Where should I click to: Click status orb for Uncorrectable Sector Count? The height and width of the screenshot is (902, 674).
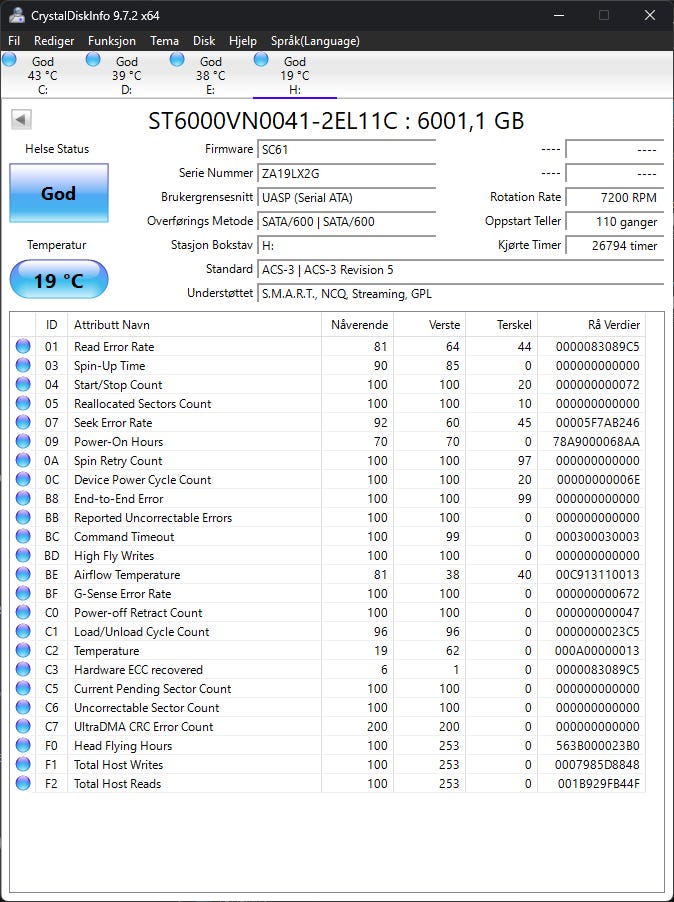[x=23, y=707]
